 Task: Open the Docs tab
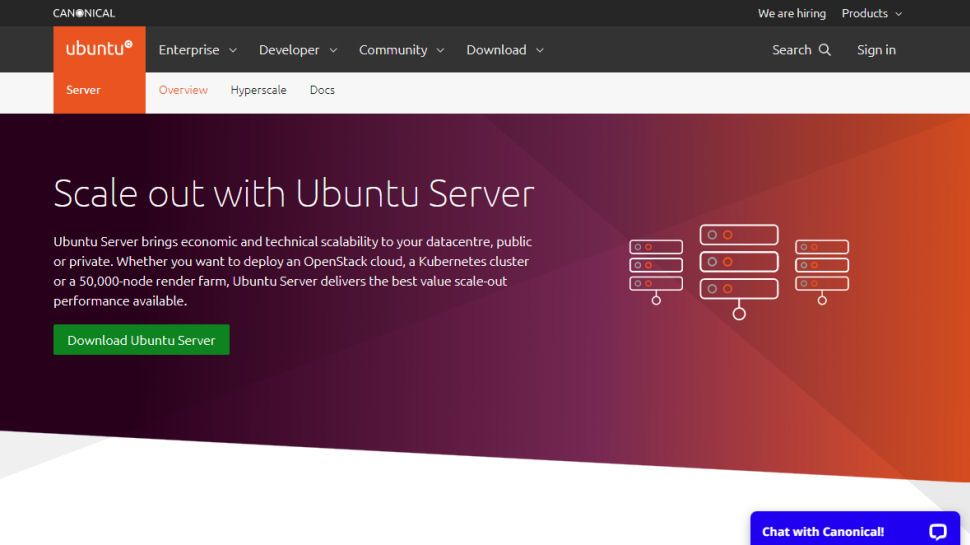[322, 90]
